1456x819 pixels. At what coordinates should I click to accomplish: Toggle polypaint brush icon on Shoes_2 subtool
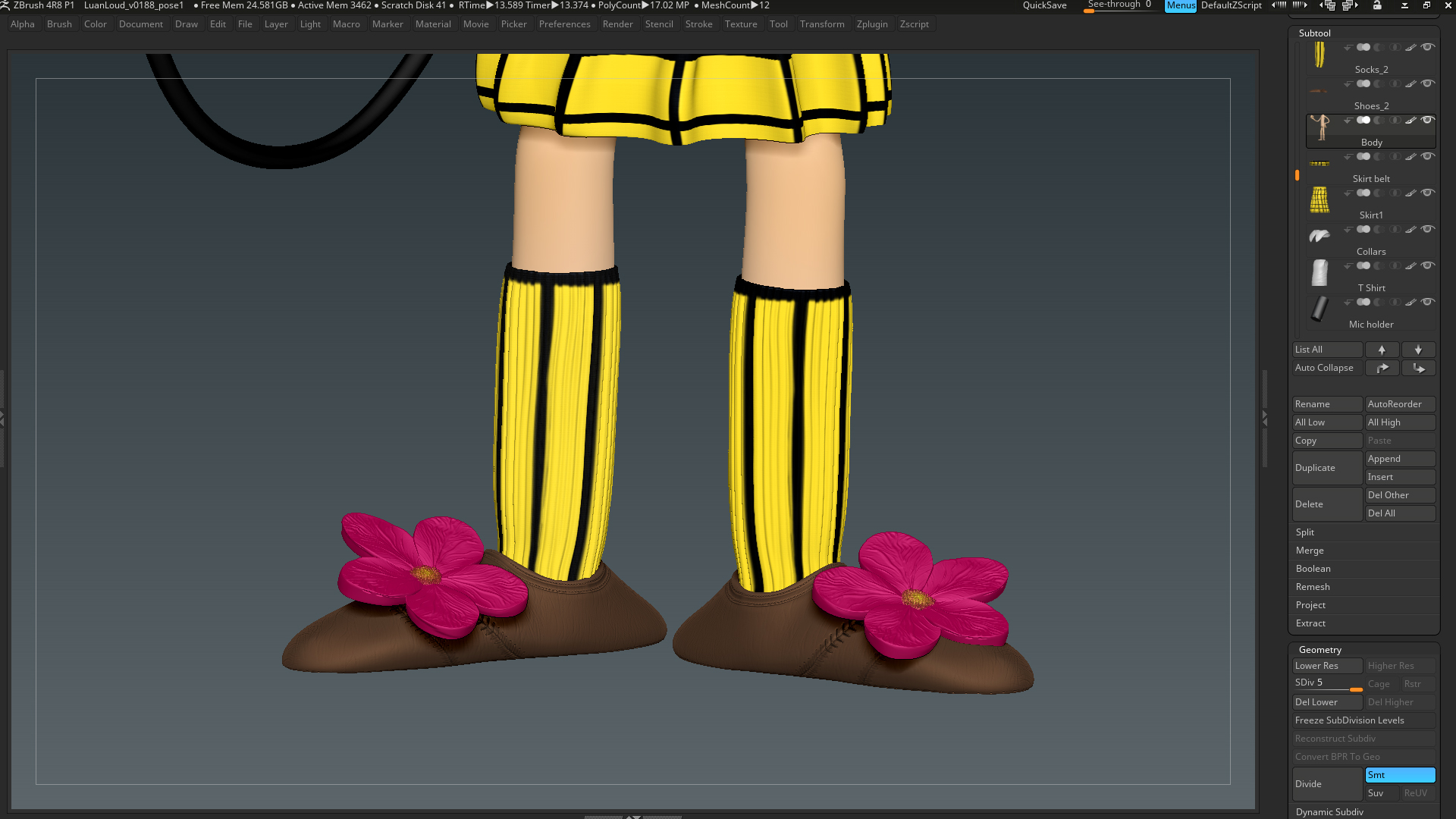point(1410,83)
